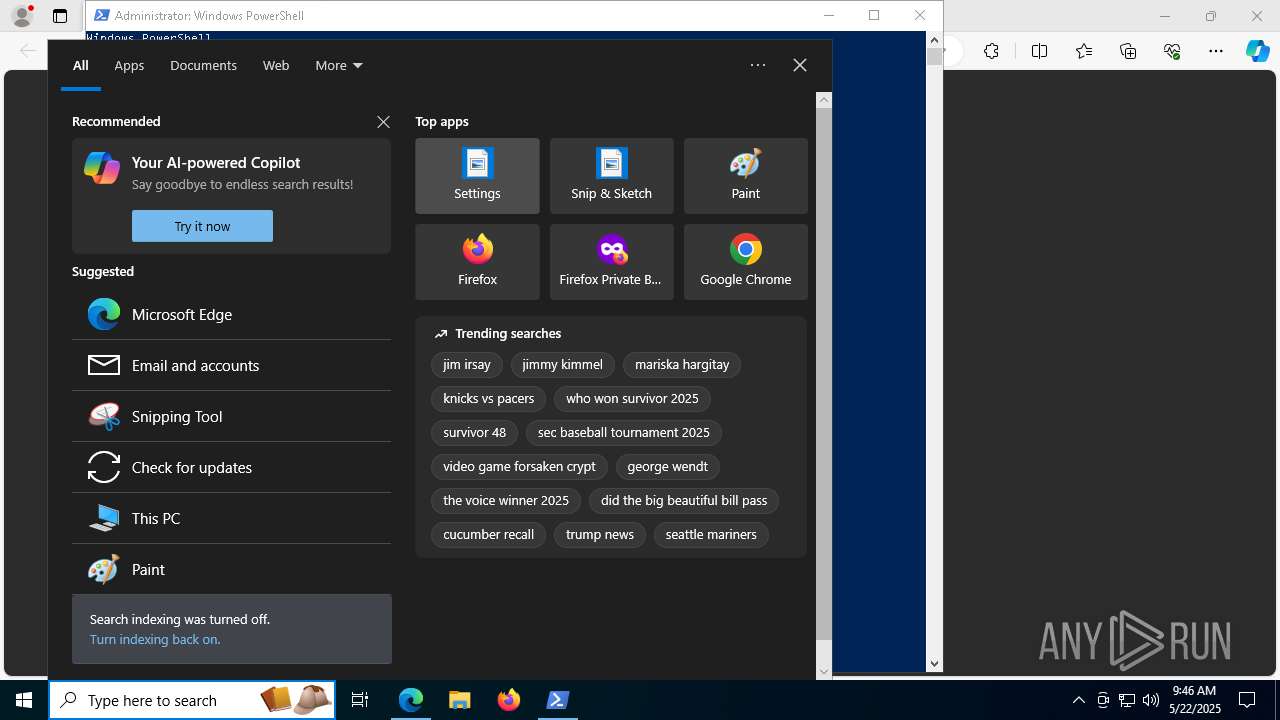This screenshot has height=720, width=1280.
Task: Click Try it now button
Action: click(202, 226)
